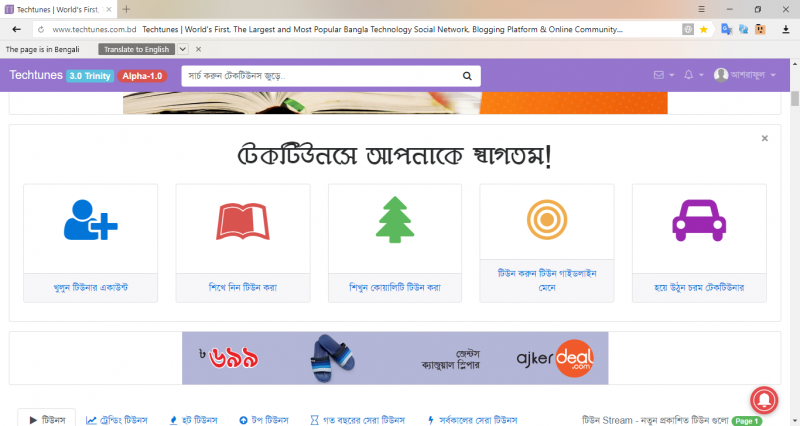The image size is (800, 426).
Task: Open the notifications bell in header
Action: point(688,75)
